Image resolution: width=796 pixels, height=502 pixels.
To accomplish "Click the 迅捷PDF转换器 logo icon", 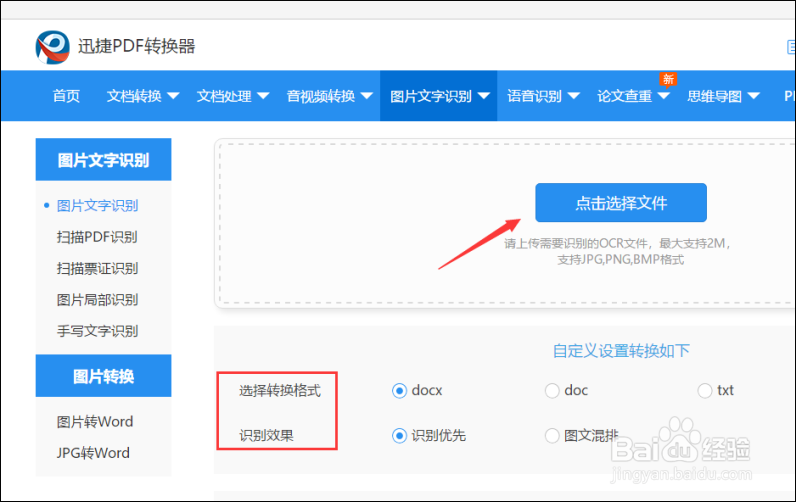I will click(53, 47).
